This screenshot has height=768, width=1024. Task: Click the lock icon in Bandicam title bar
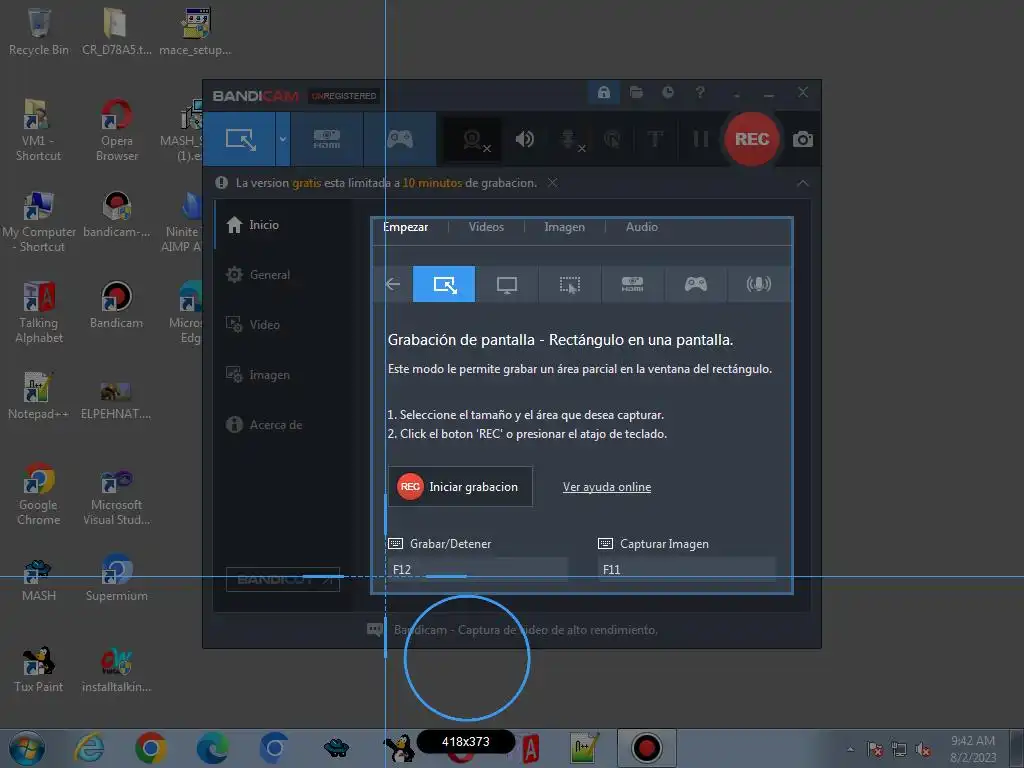(x=603, y=93)
